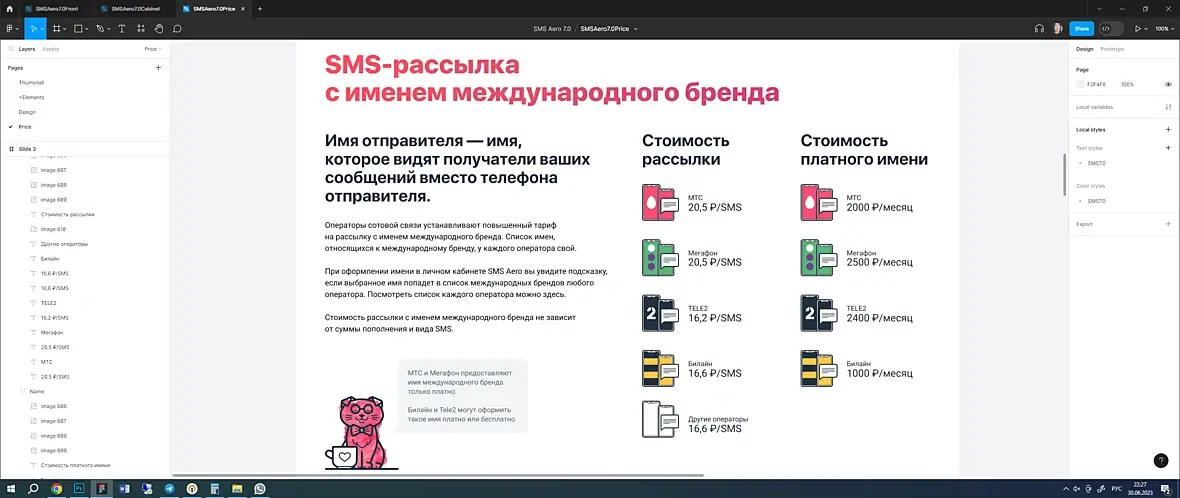Open the Price page dropdown in layers panel

(x=153, y=49)
